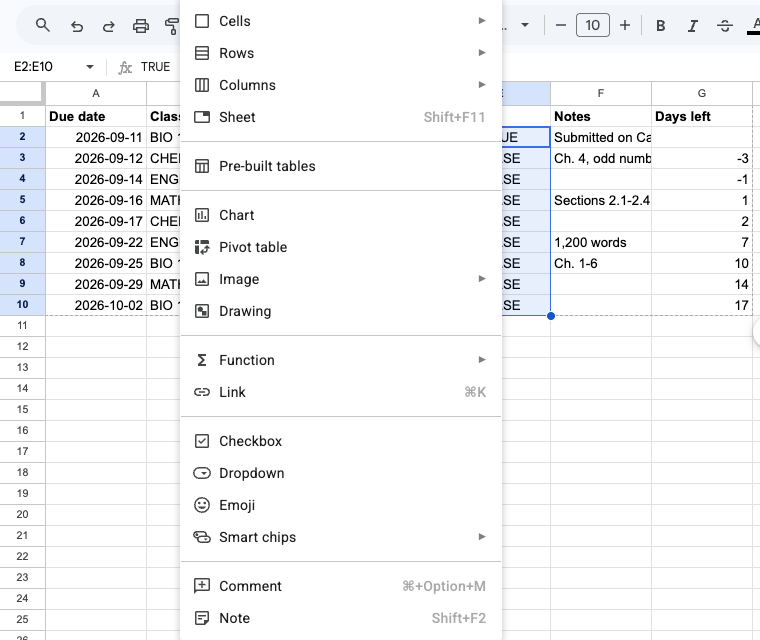The image size is (760, 640).
Task: Select Pivot table menu item
Action: [x=341, y=247]
